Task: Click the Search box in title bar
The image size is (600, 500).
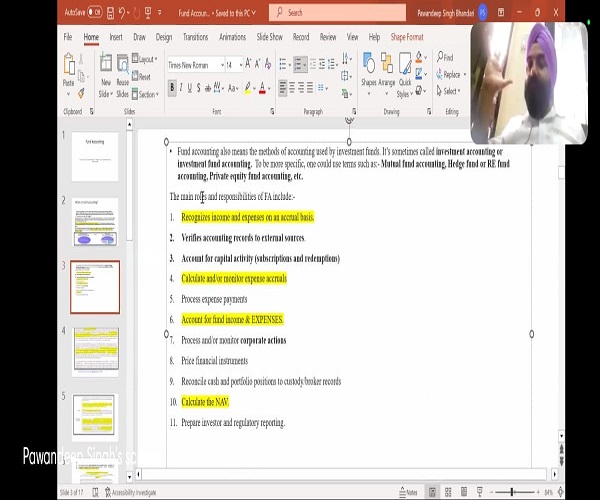Action: (x=337, y=13)
